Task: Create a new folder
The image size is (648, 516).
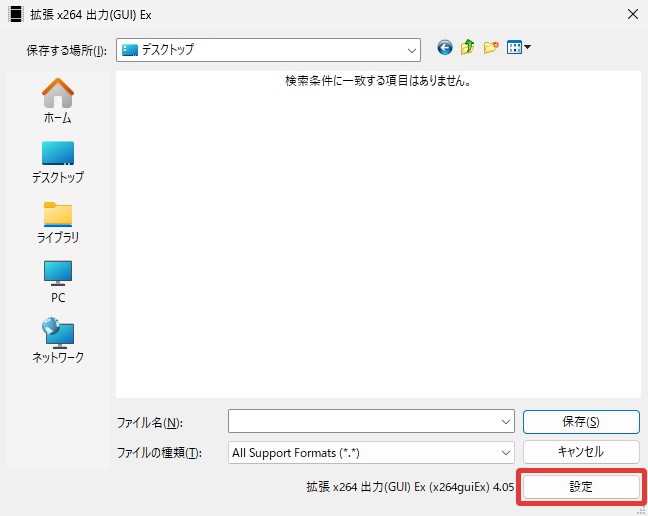Action: point(491,47)
